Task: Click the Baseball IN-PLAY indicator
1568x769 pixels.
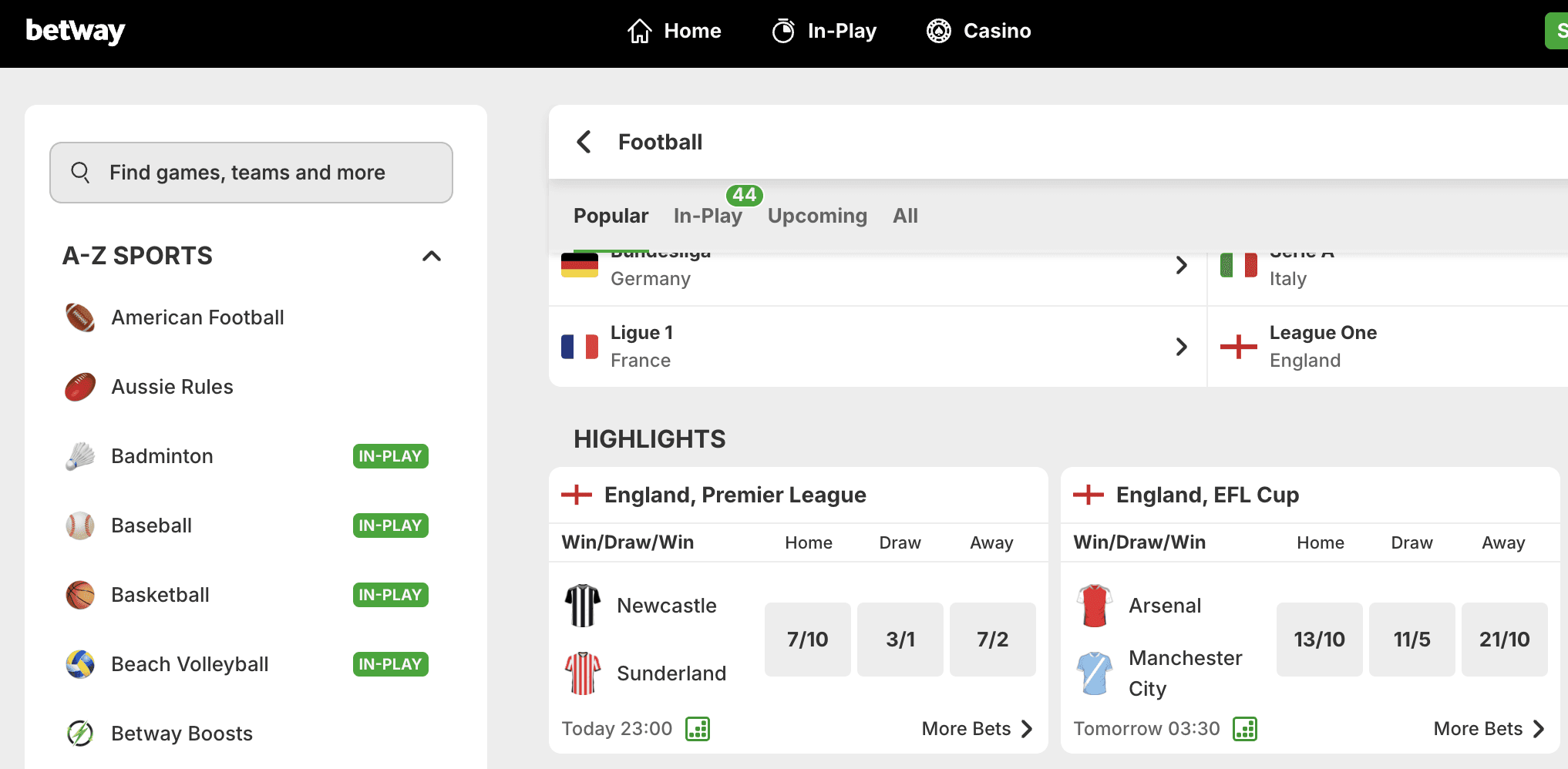Action: click(390, 526)
